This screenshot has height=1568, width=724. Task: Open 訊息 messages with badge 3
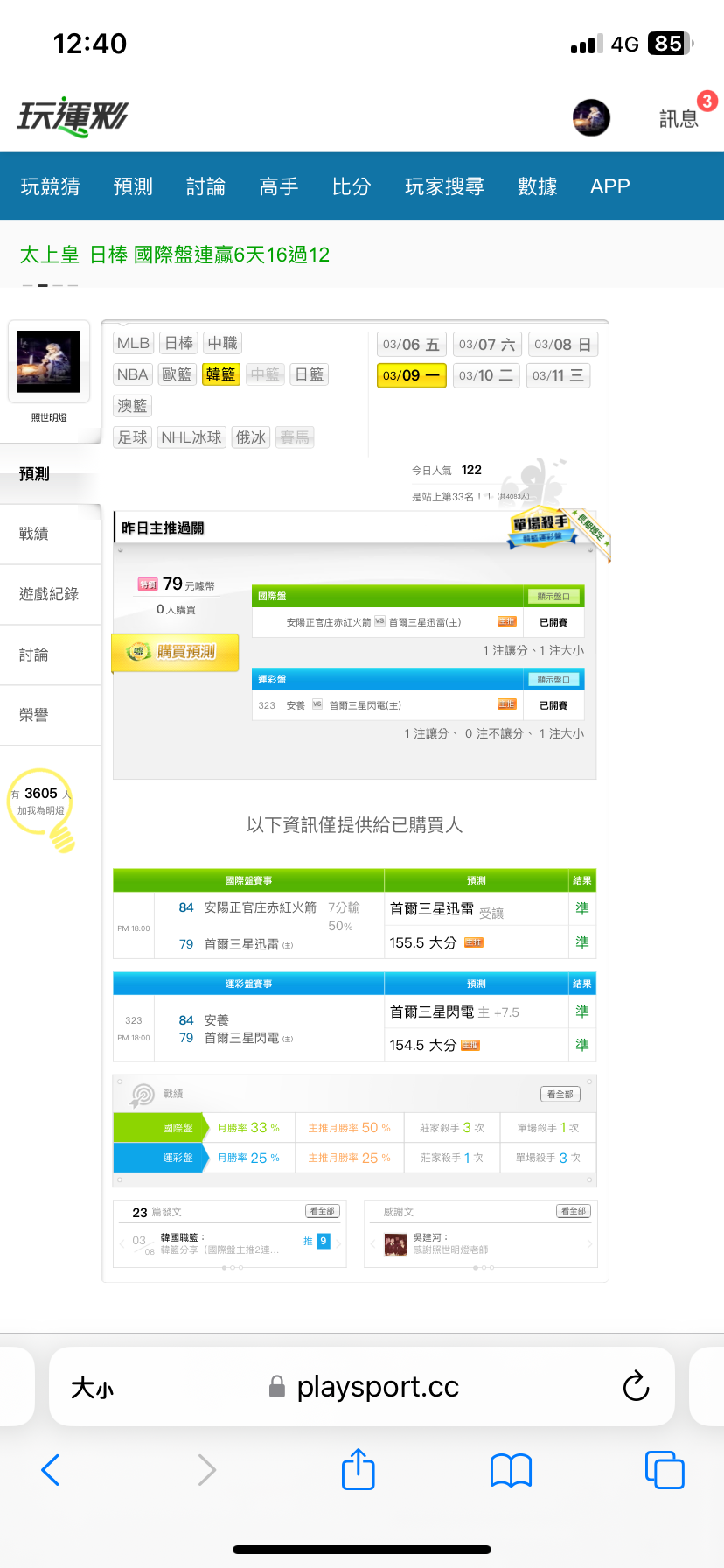[x=679, y=118]
